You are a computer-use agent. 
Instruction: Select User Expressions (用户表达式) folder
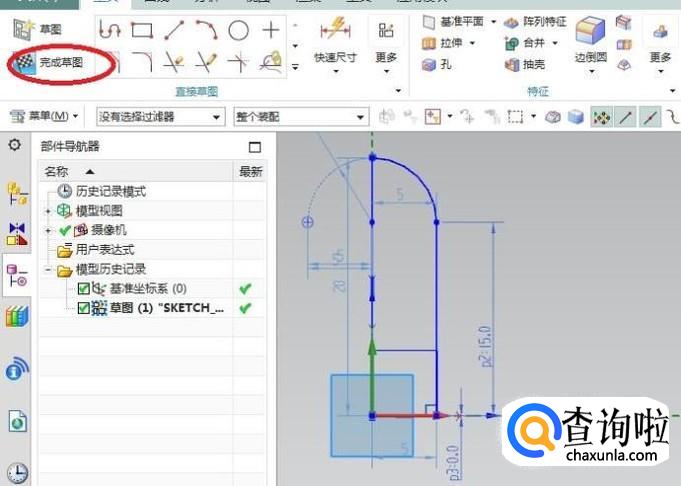(96, 250)
